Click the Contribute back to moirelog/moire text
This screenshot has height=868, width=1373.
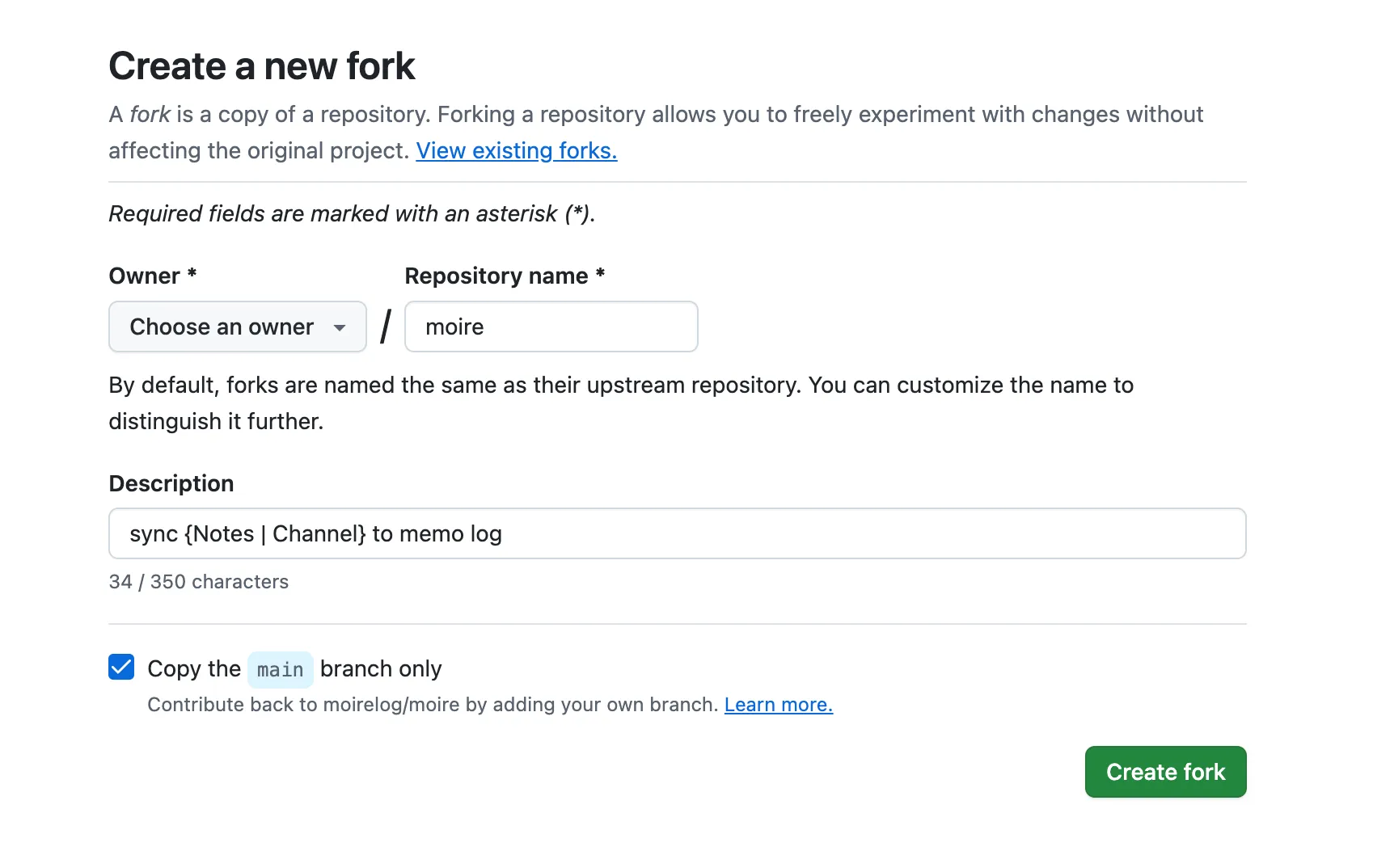point(432,705)
